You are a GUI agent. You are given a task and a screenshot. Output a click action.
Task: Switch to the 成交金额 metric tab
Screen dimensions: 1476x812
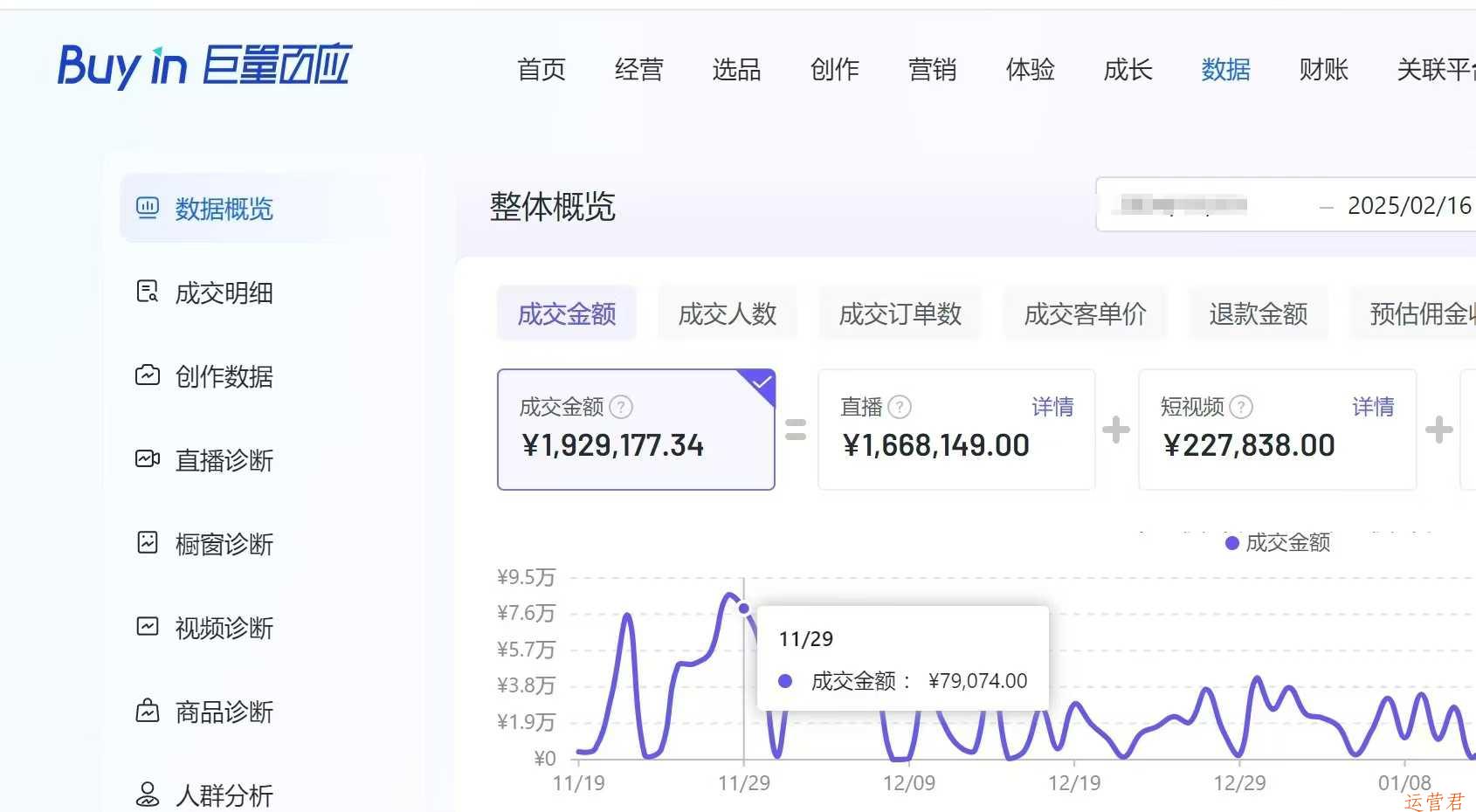click(x=567, y=313)
